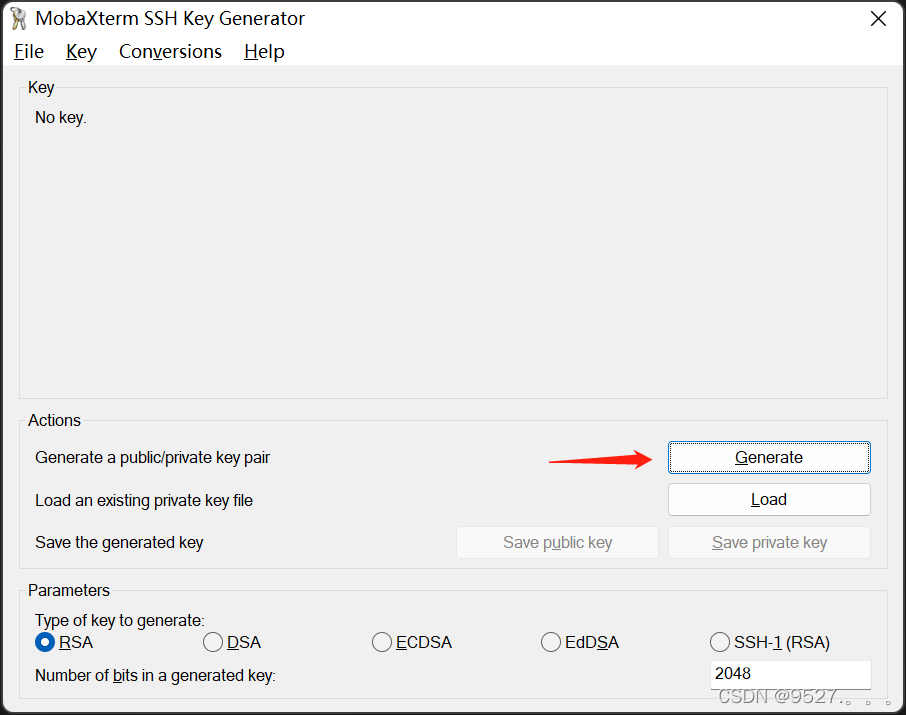Select the EdDSA key type

coord(550,642)
